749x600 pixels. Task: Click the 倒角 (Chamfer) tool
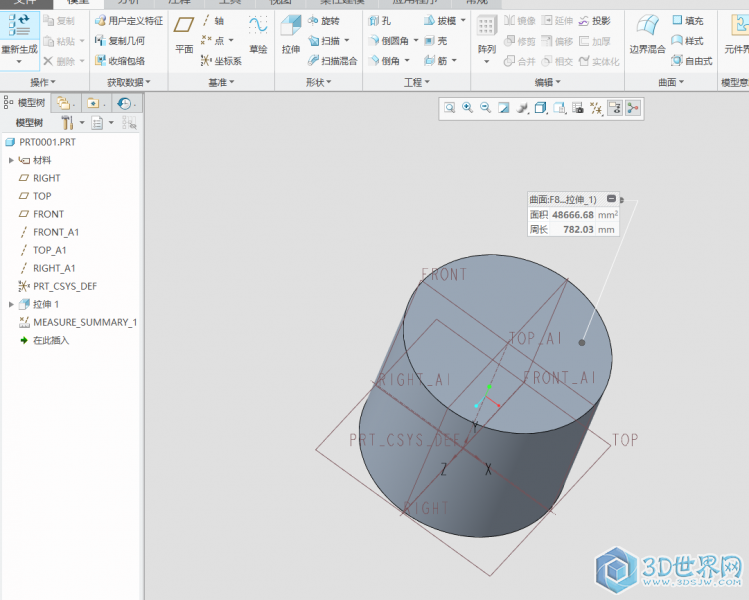(385, 61)
